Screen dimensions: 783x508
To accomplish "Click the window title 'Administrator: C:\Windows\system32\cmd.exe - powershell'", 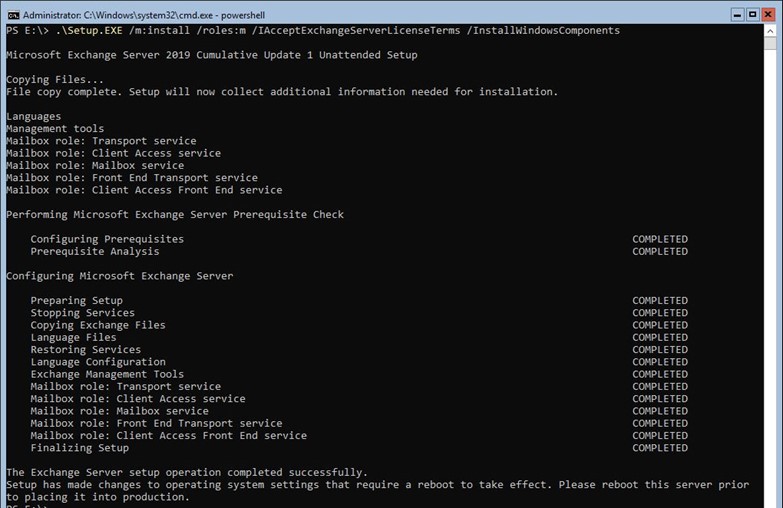I will tap(144, 15).
